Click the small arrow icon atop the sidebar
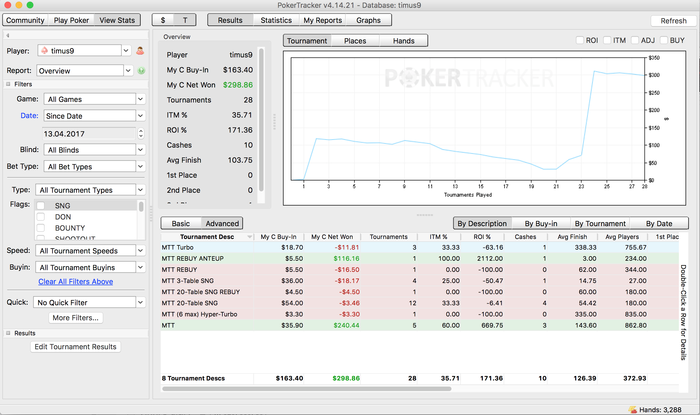 (x=8, y=35)
